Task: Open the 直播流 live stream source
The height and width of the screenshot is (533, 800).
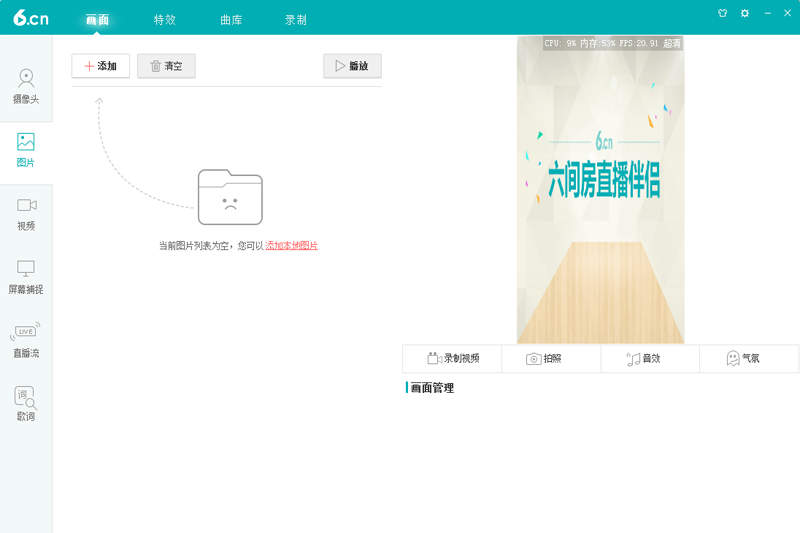Action: tap(26, 340)
